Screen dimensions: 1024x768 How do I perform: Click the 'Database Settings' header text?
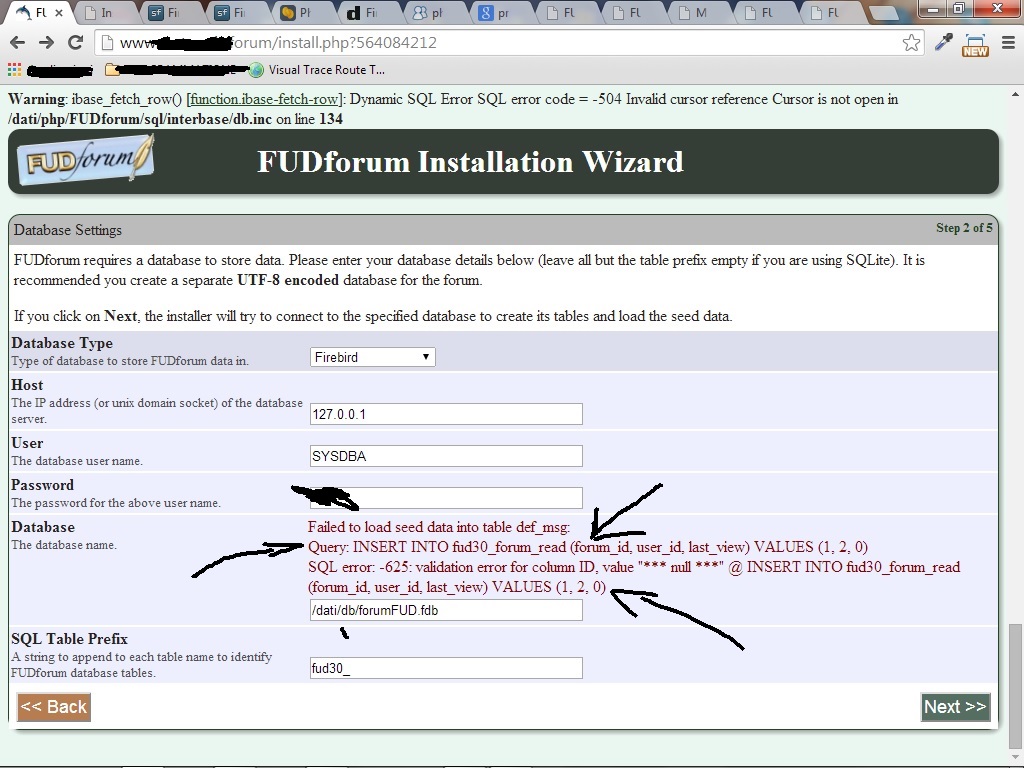point(68,230)
